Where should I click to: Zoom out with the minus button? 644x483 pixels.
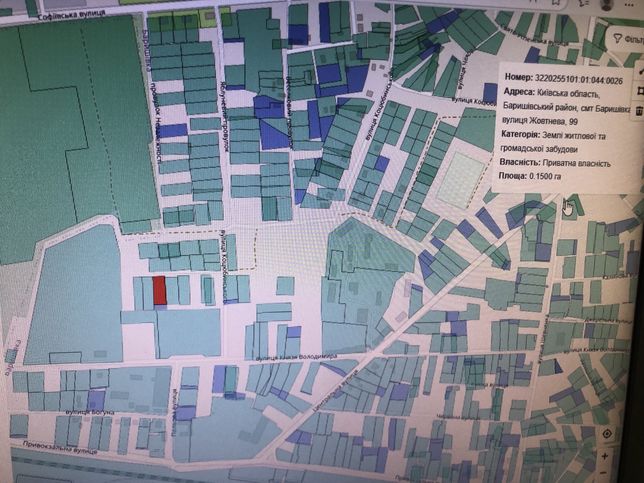pyautogui.click(x=604, y=474)
